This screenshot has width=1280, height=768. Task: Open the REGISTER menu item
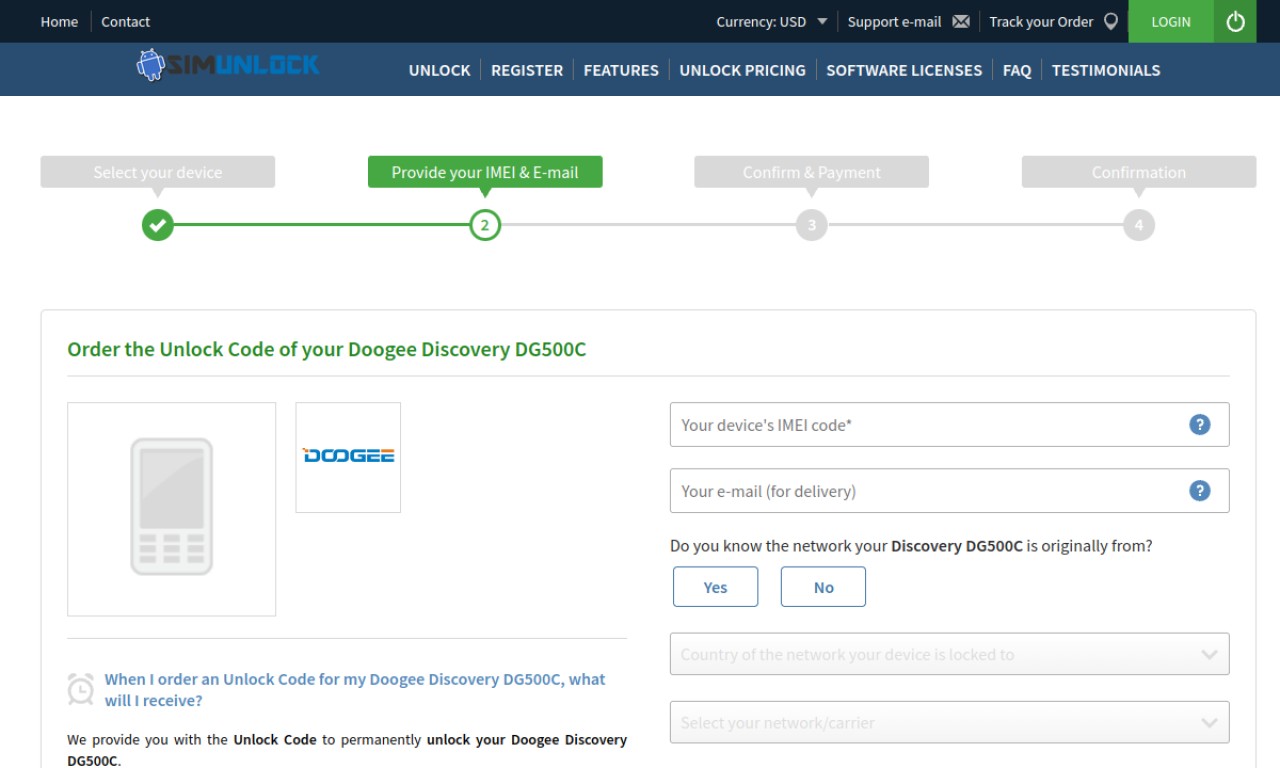(x=527, y=70)
